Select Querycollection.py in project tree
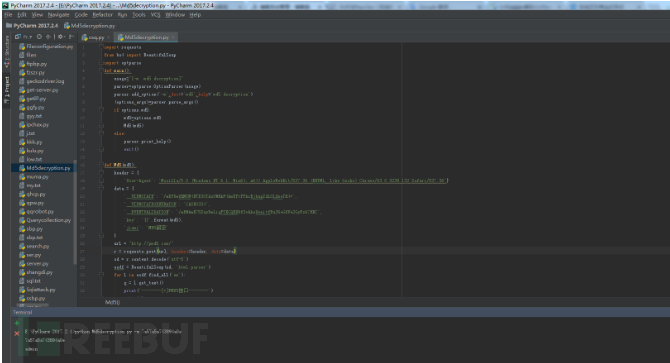The width and height of the screenshot is (670, 363). click(49, 220)
